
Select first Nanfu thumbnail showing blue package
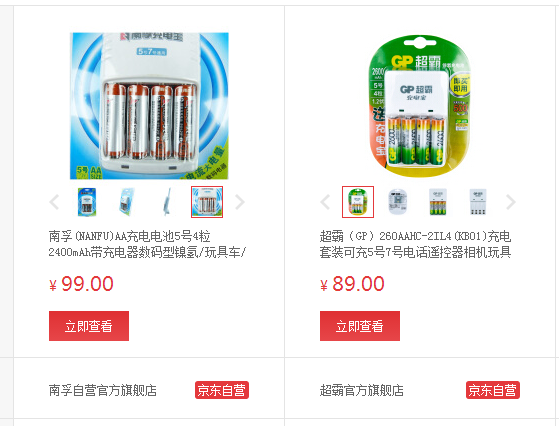coord(87,202)
